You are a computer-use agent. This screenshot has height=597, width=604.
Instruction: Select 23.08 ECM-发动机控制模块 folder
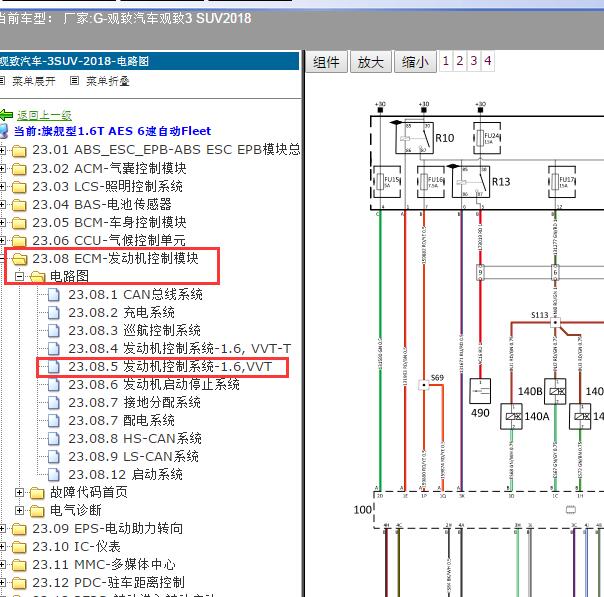tap(115, 258)
